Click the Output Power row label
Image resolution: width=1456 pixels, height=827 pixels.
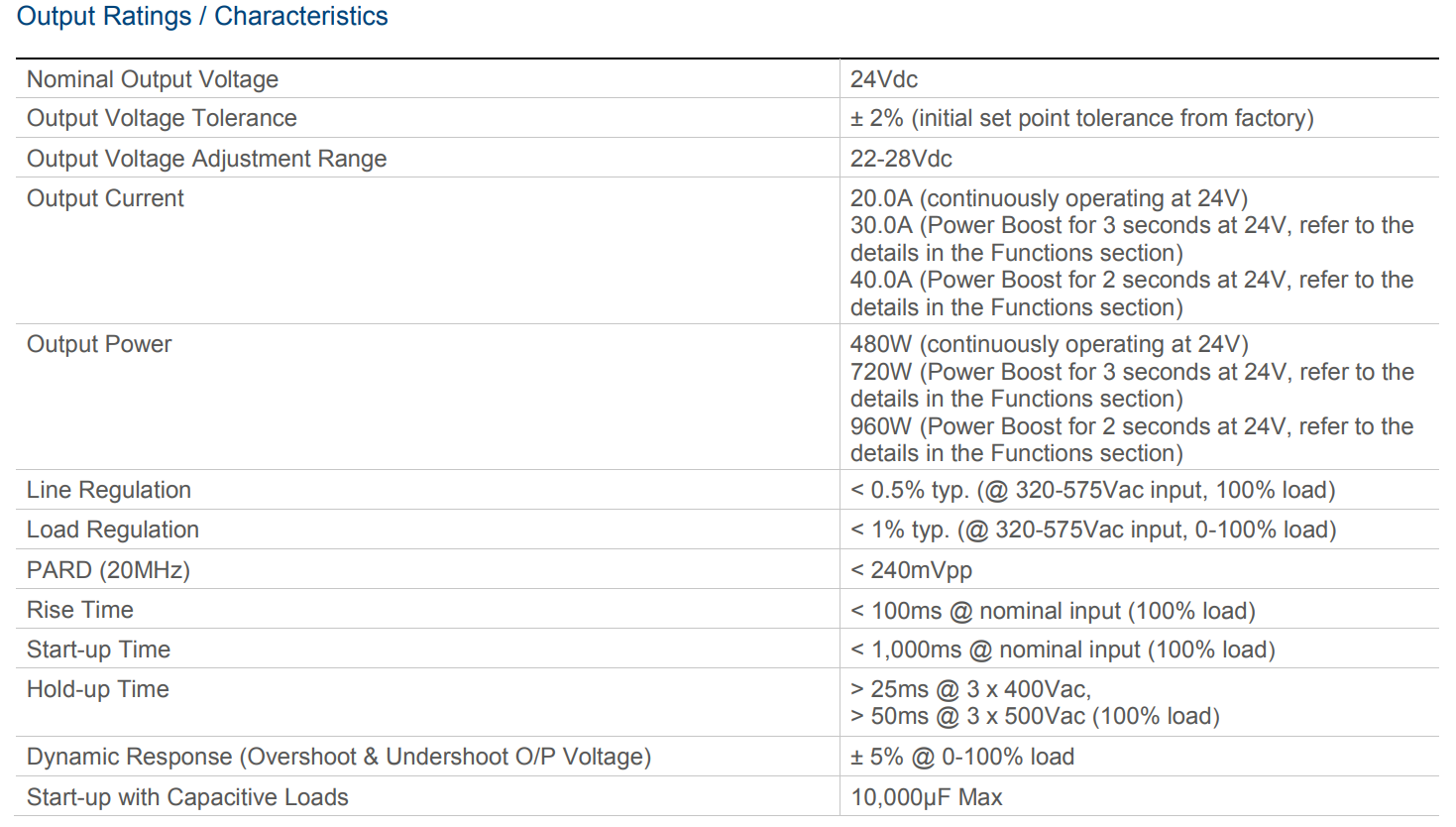99,344
